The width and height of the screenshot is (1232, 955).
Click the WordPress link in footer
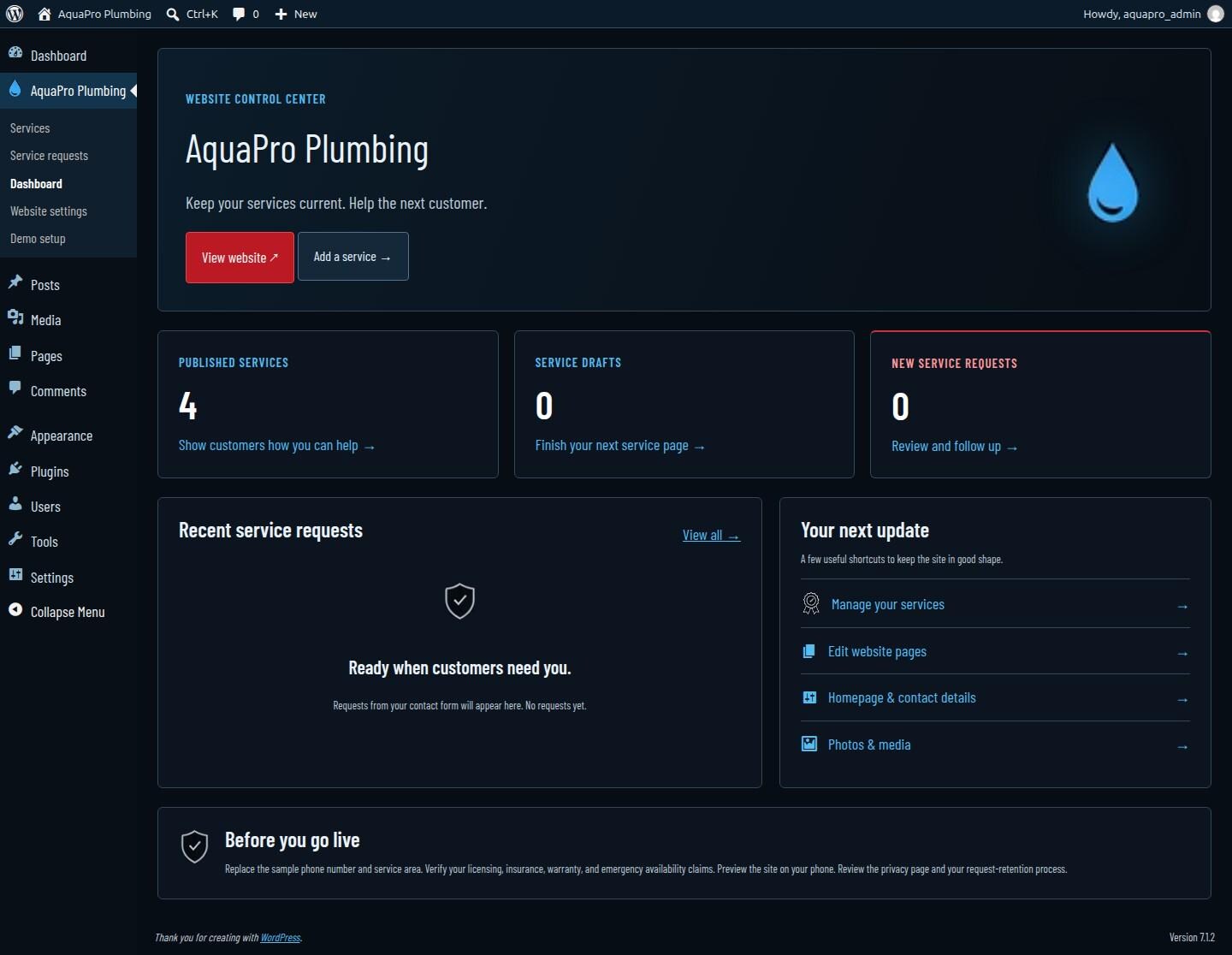click(x=281, y=938)
